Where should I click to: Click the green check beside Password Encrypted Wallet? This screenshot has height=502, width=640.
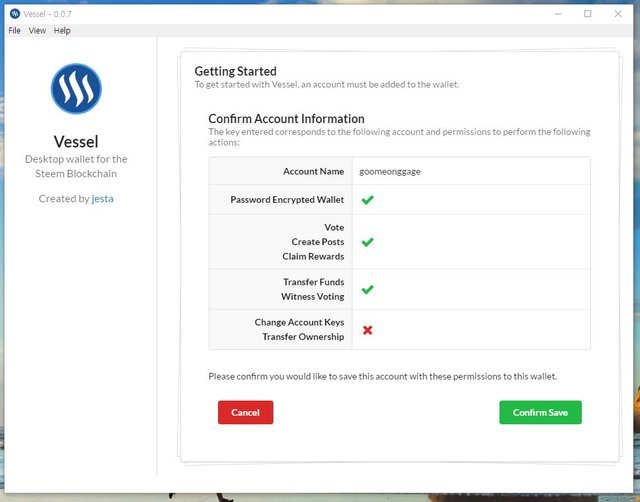coord(367,200)
